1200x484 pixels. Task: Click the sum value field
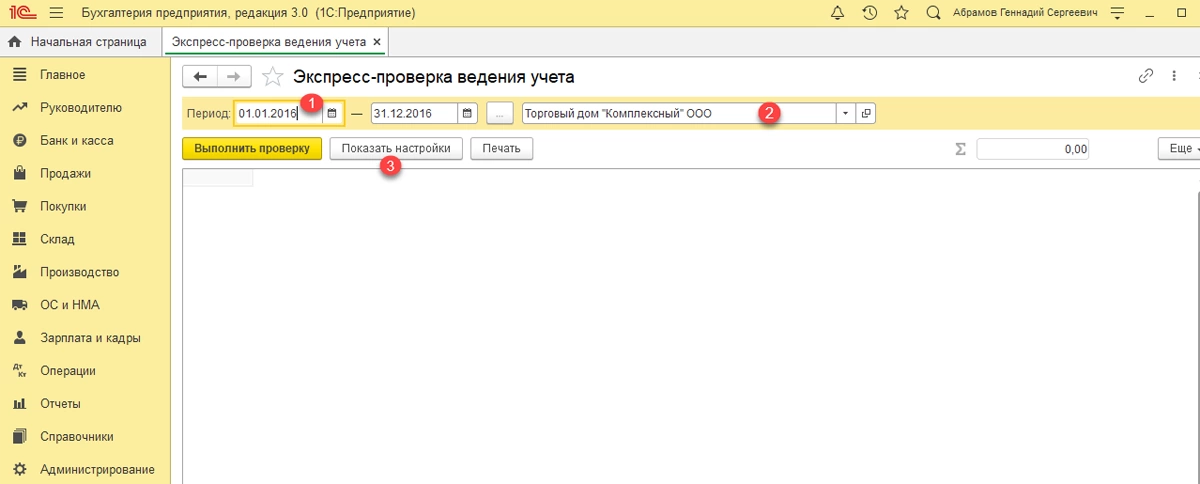coord(1032,148)
